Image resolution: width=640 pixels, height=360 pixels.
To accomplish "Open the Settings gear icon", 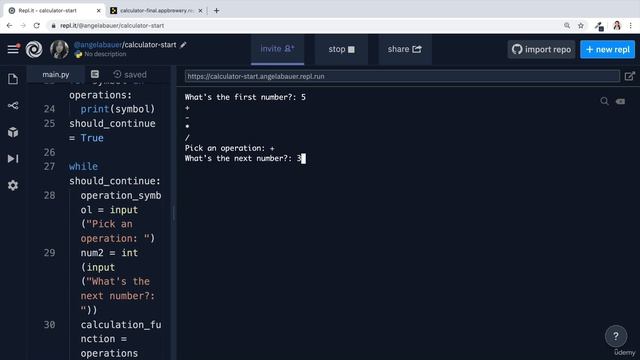I will (13, 185).
